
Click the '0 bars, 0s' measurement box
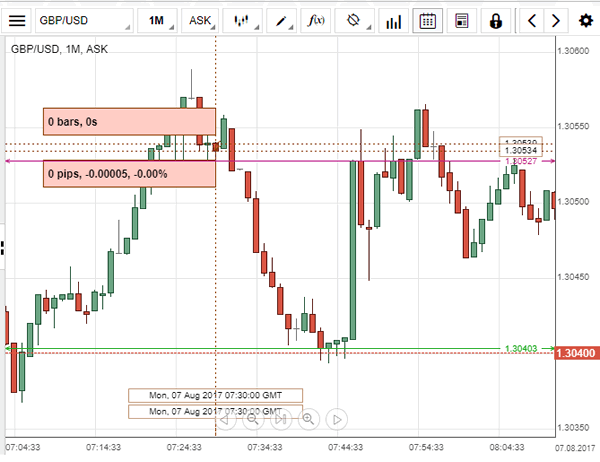129,122
